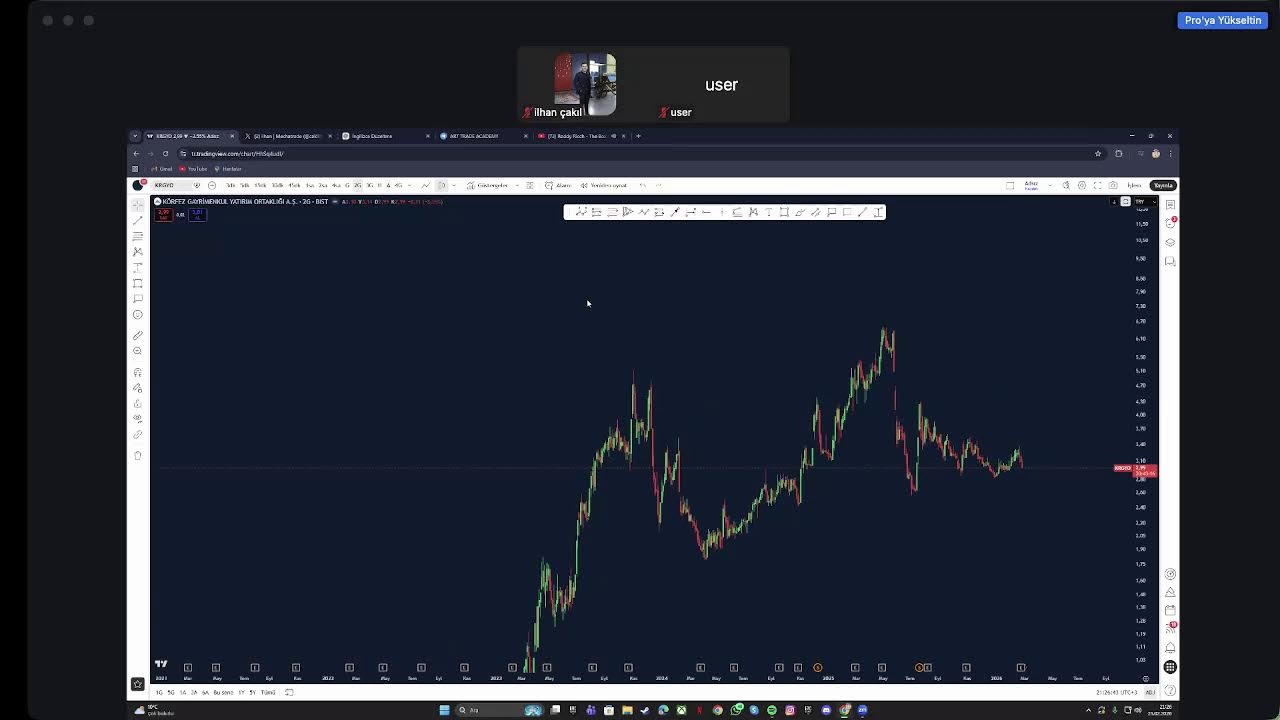Click the camera snapshot icon
The image size is (1280, 720).
1113,185
